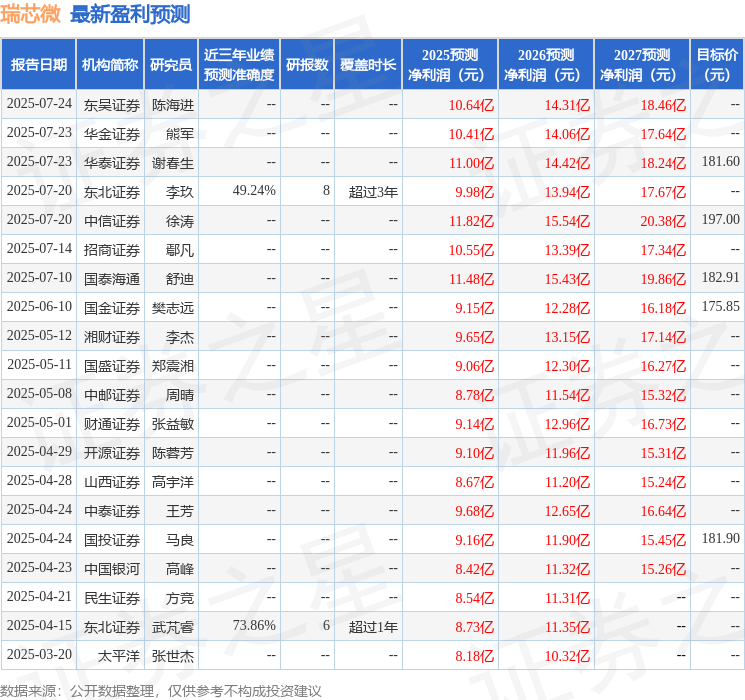Select the 2025预测净利润 column header
Screen dimensions: 745x700
450,65
